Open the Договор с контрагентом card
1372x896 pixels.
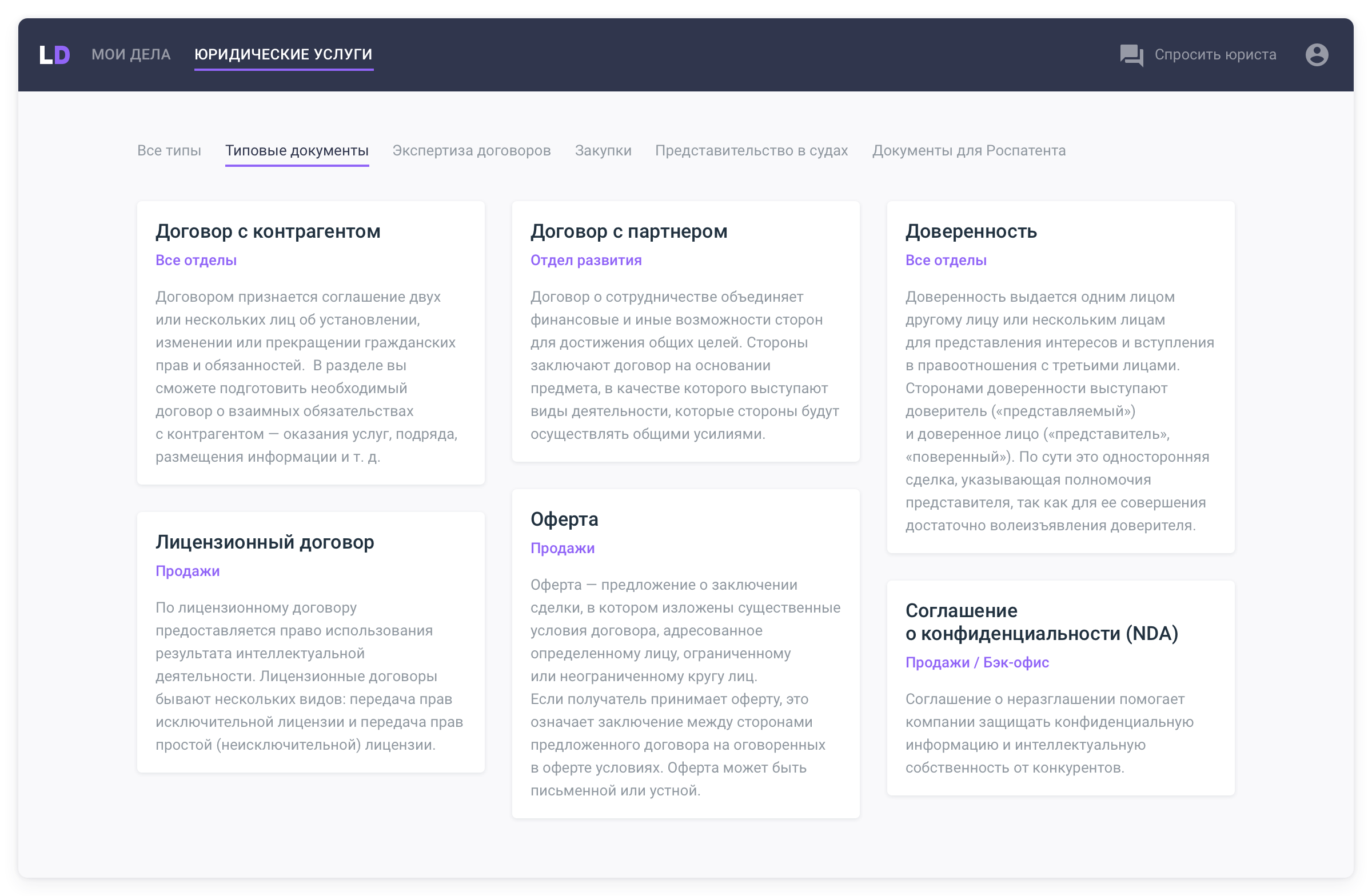pyautogui.click(x=268, y=231)
